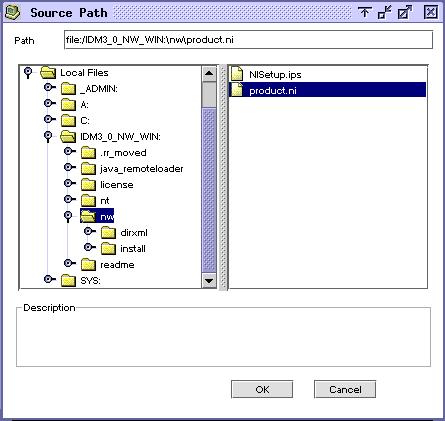Click the .rr_moved folder icon
This screenshot has width=445, height=421.
(x=88, y=153)
